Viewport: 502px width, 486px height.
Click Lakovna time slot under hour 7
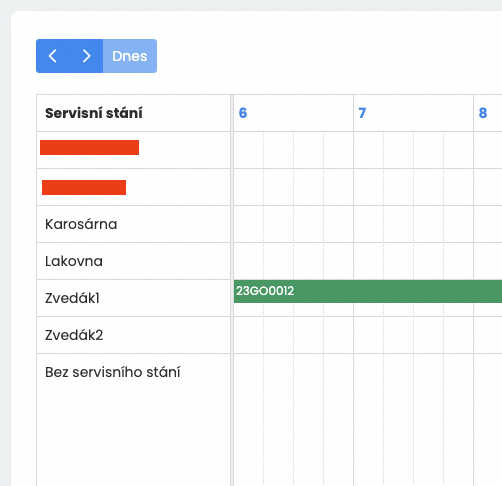pyautogui.click(x=413, y=261)
